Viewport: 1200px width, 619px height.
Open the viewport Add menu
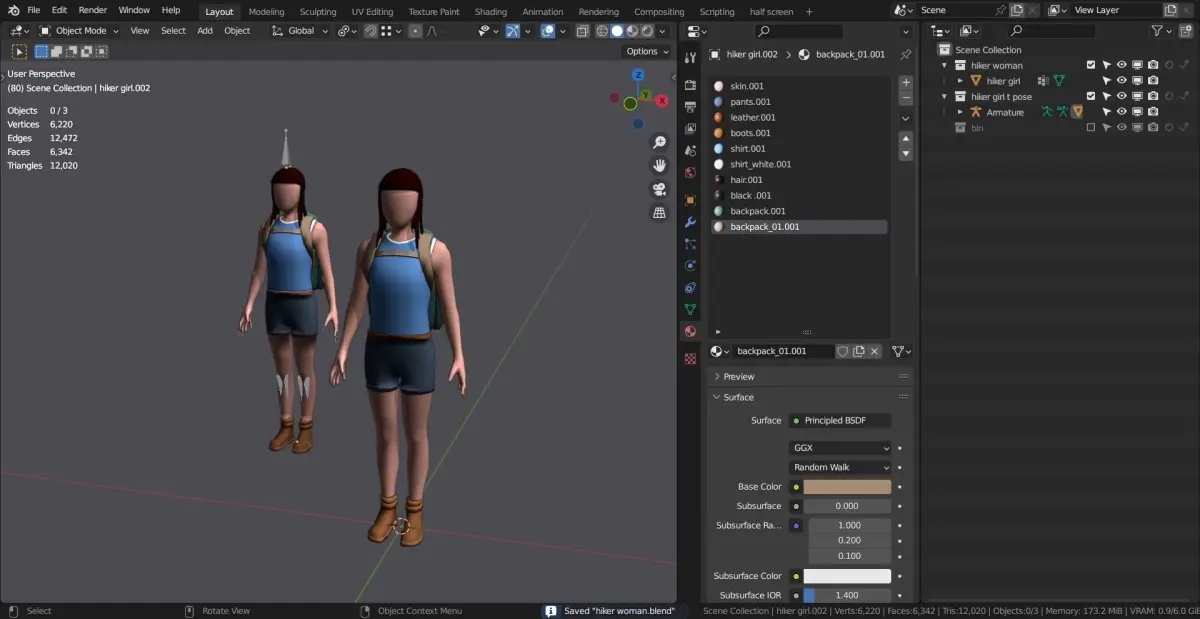[205, 31]
